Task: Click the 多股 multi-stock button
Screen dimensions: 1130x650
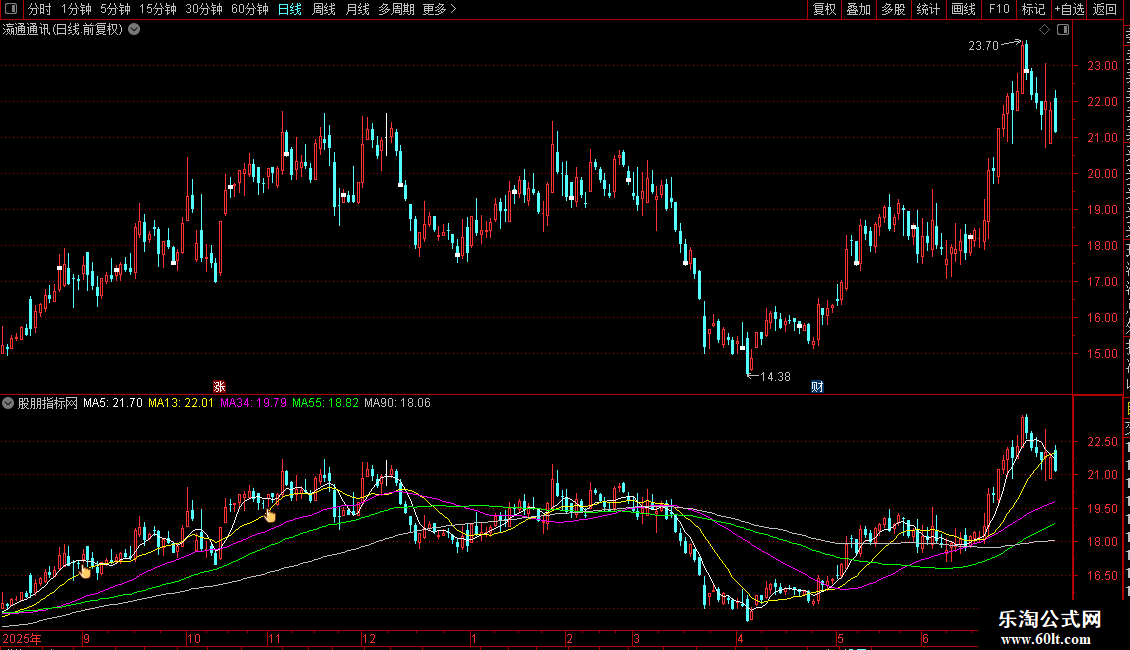Action: 893,9
